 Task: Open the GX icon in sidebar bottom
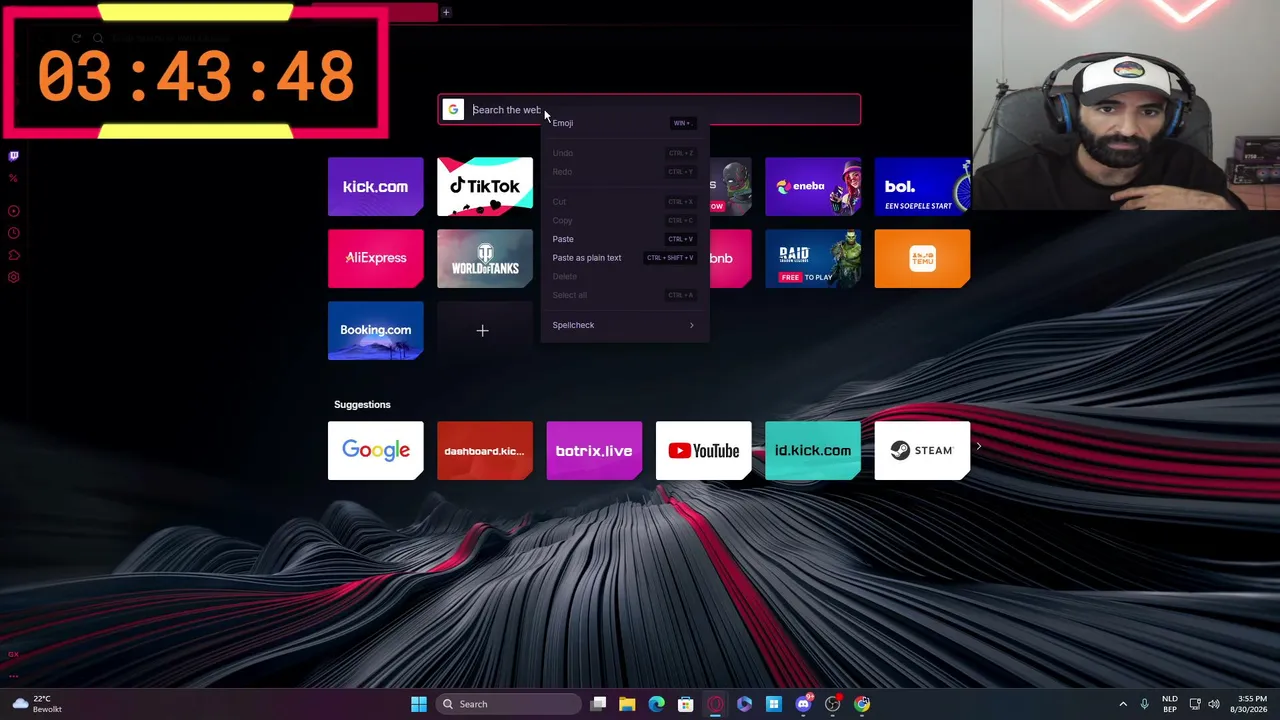coord(14,655)
